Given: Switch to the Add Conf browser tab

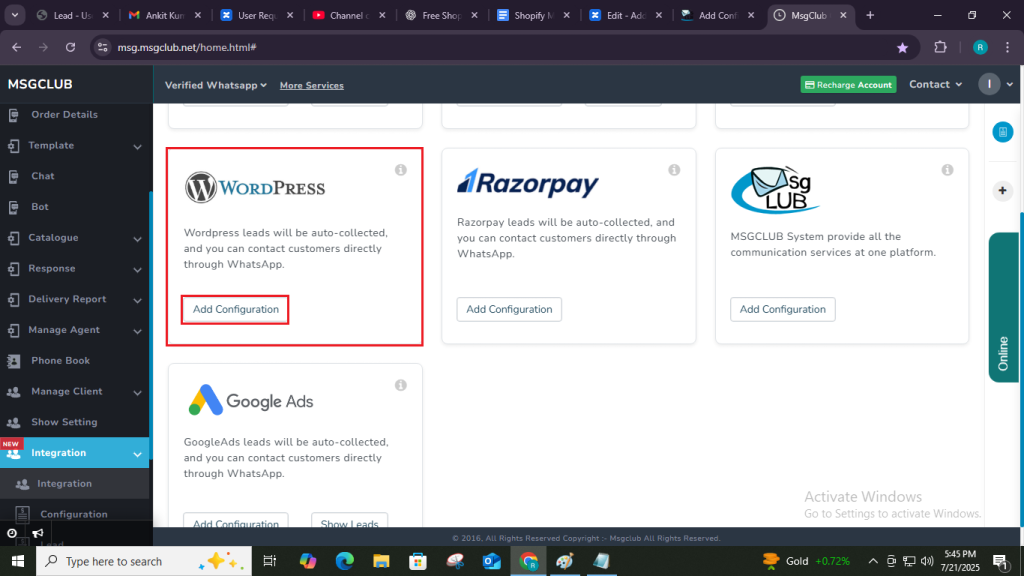Looking at the screenshot, I should click(x=718, y=15).
